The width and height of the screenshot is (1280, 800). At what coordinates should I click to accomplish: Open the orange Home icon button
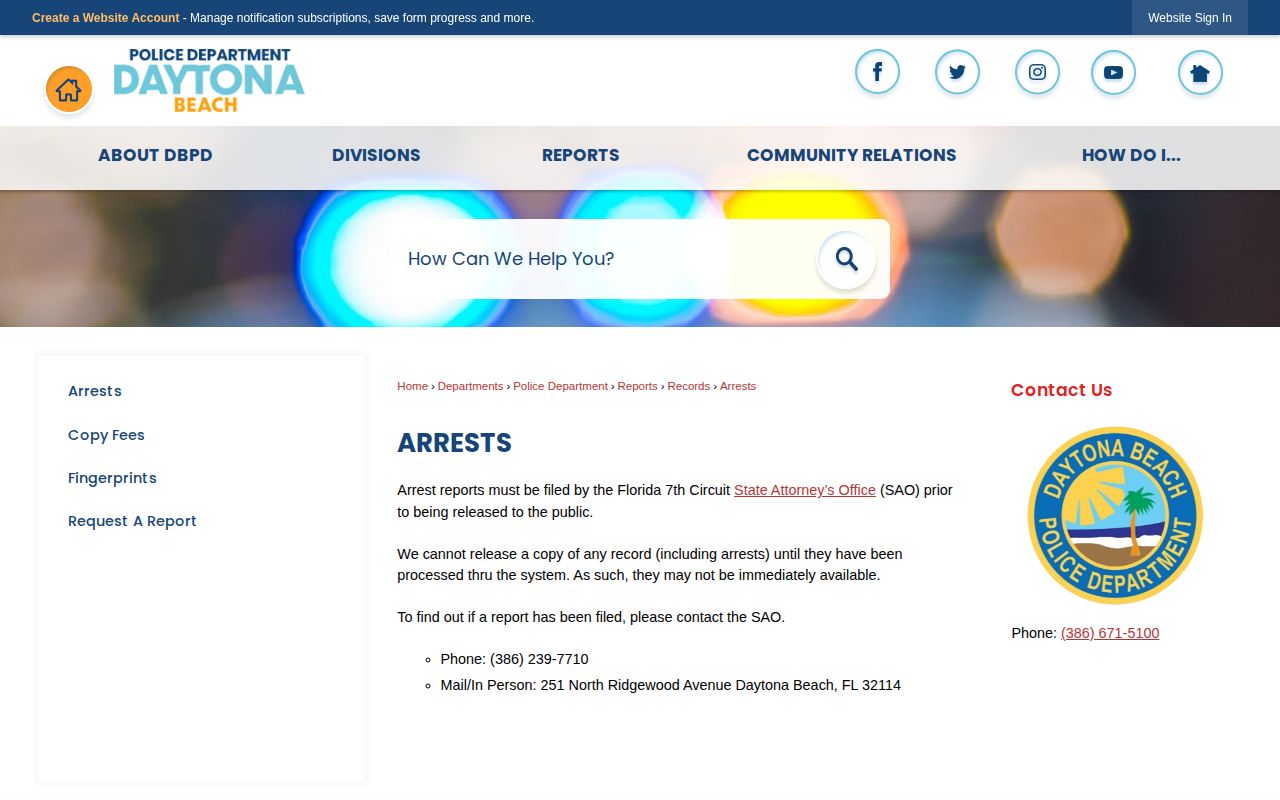coord(69,90)
